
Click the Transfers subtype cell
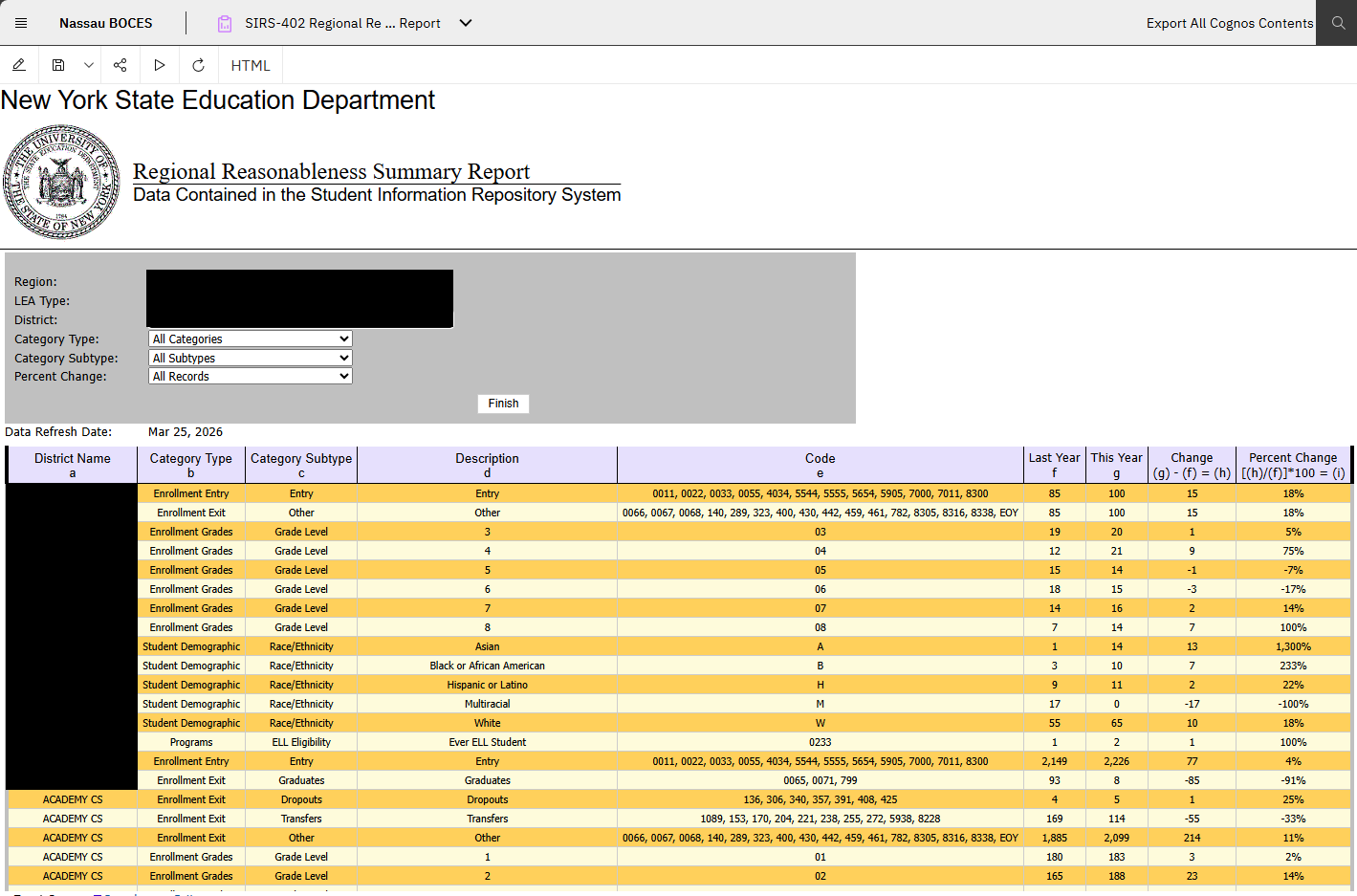pos(301,819)
